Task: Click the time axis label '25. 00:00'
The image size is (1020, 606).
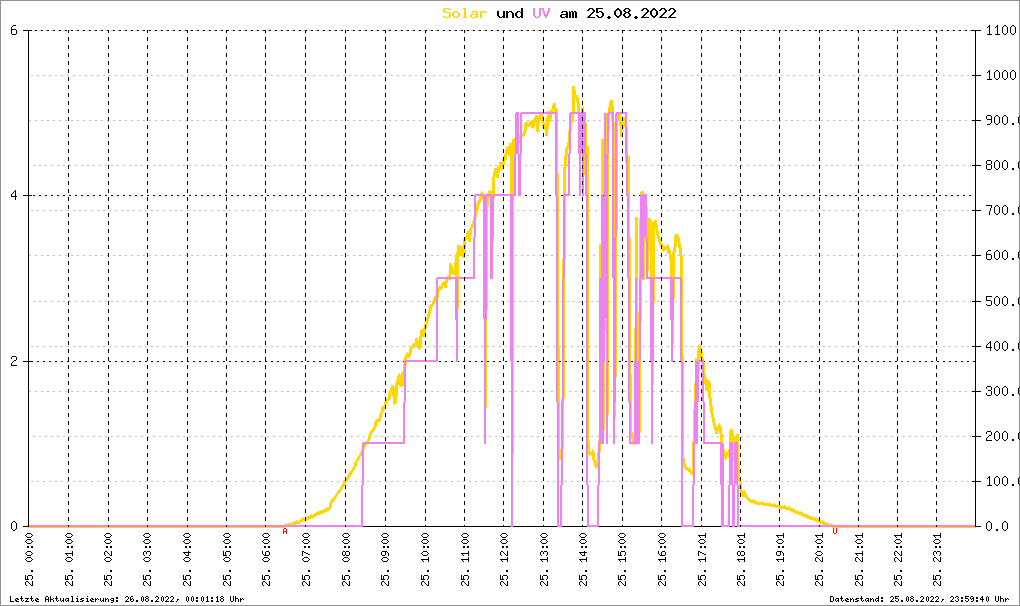Action: (29, 559)
